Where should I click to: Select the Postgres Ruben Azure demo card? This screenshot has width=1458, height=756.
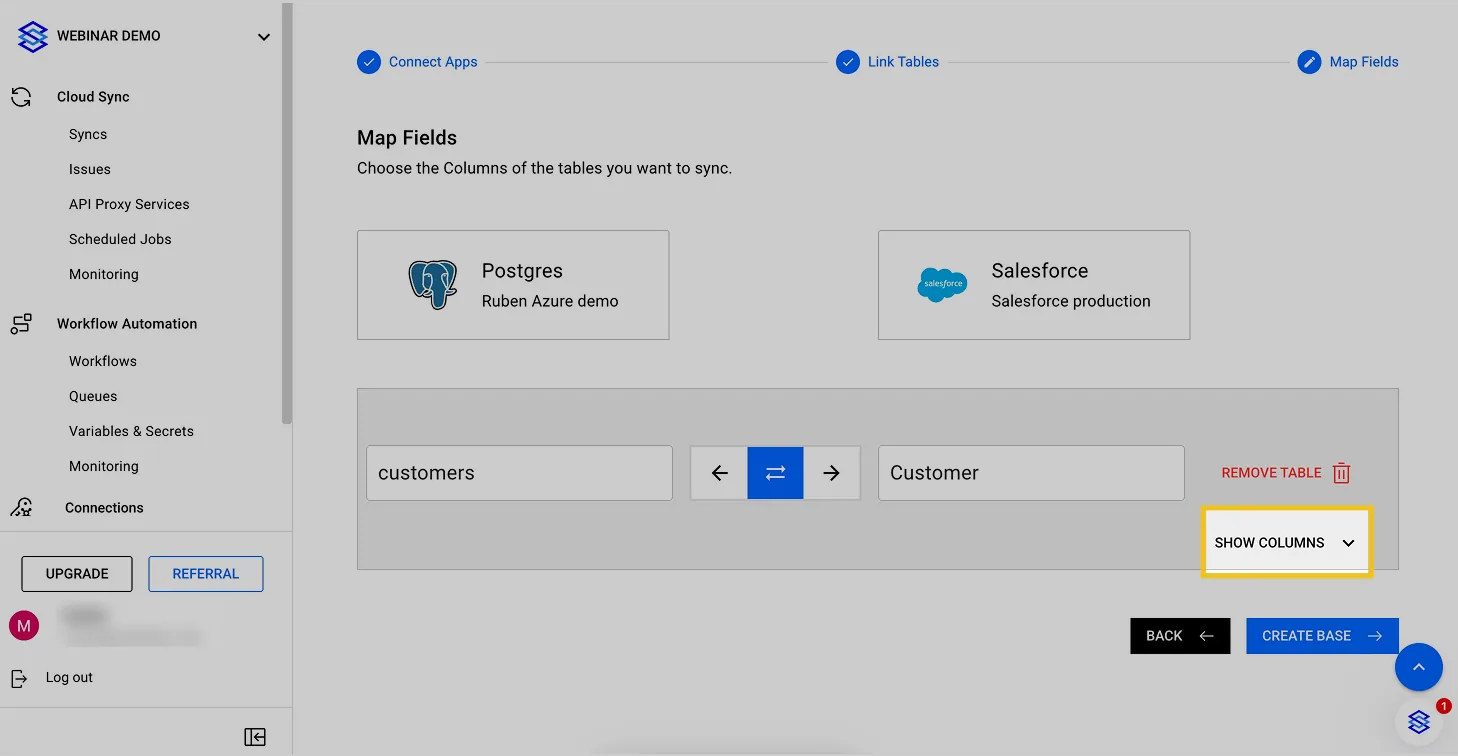pyautogui.click(x=513, y=285)
